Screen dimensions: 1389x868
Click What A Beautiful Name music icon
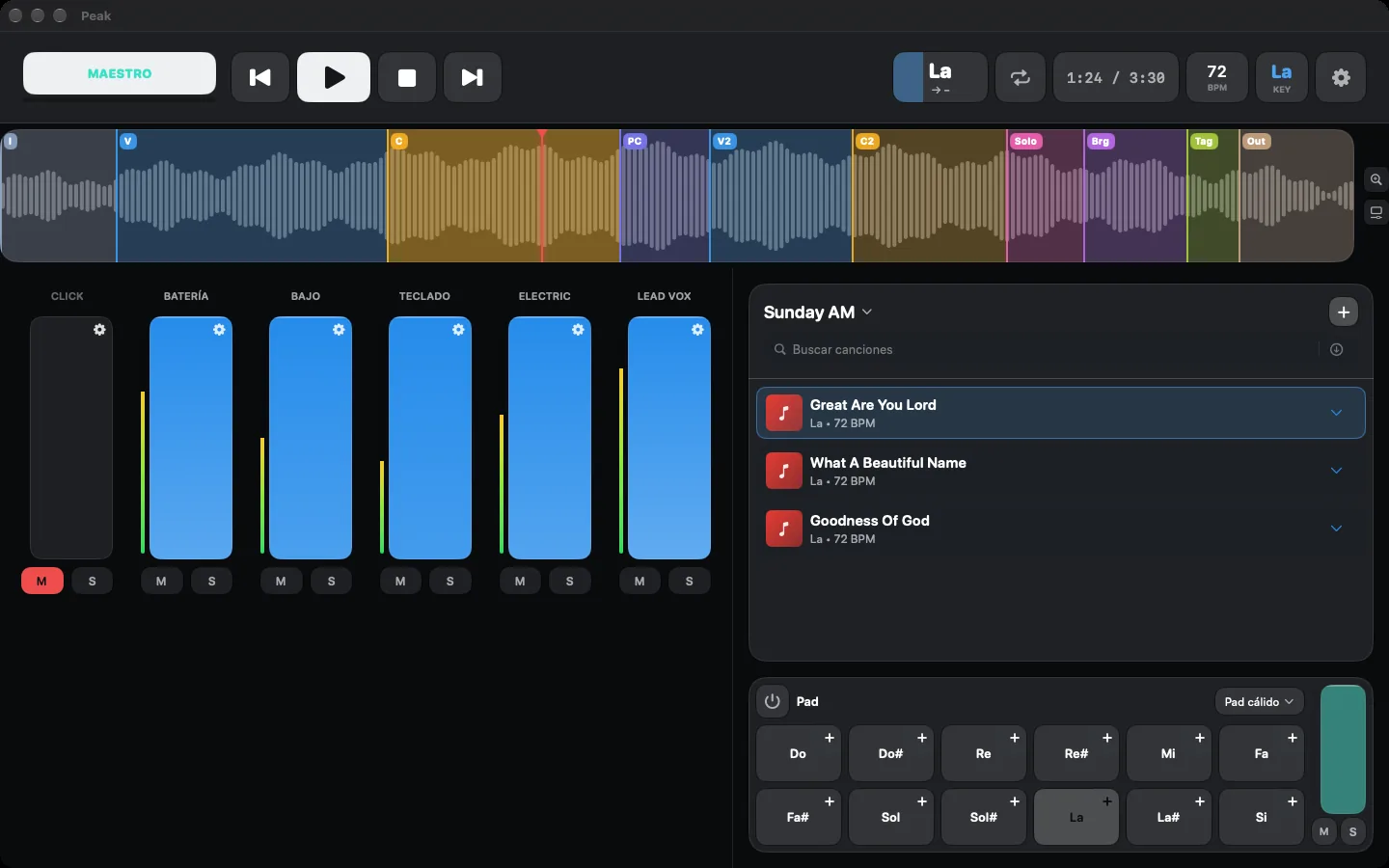tap(783, 471)
